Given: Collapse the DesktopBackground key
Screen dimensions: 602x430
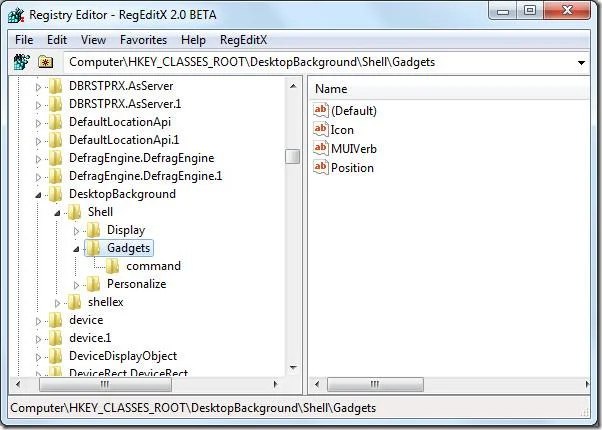Looking at the screenshot, I should (38, 195).
